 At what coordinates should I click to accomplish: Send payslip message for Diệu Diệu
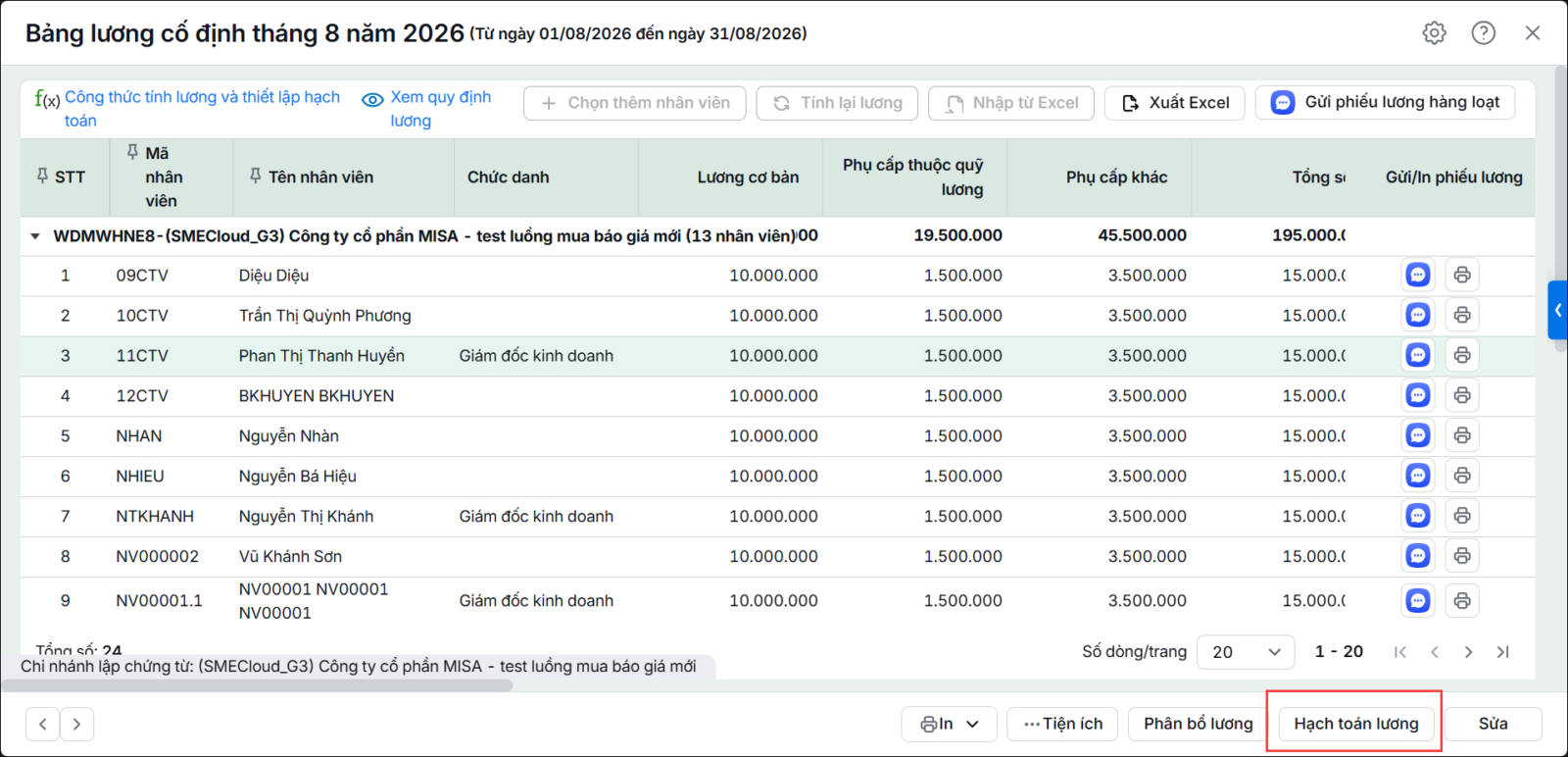tap(1418, 275)
